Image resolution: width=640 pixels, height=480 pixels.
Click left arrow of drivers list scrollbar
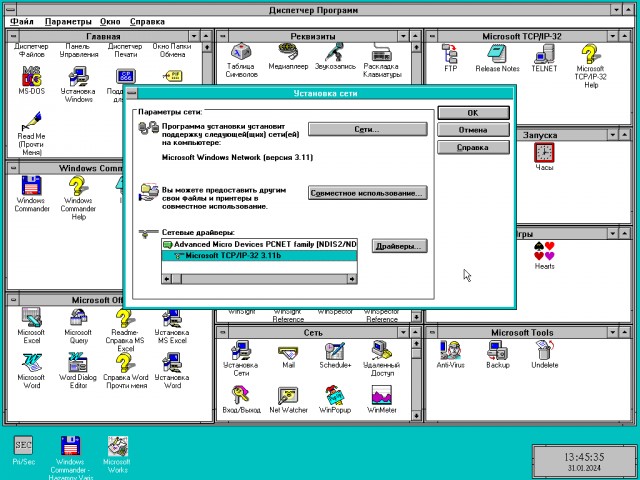167,279
